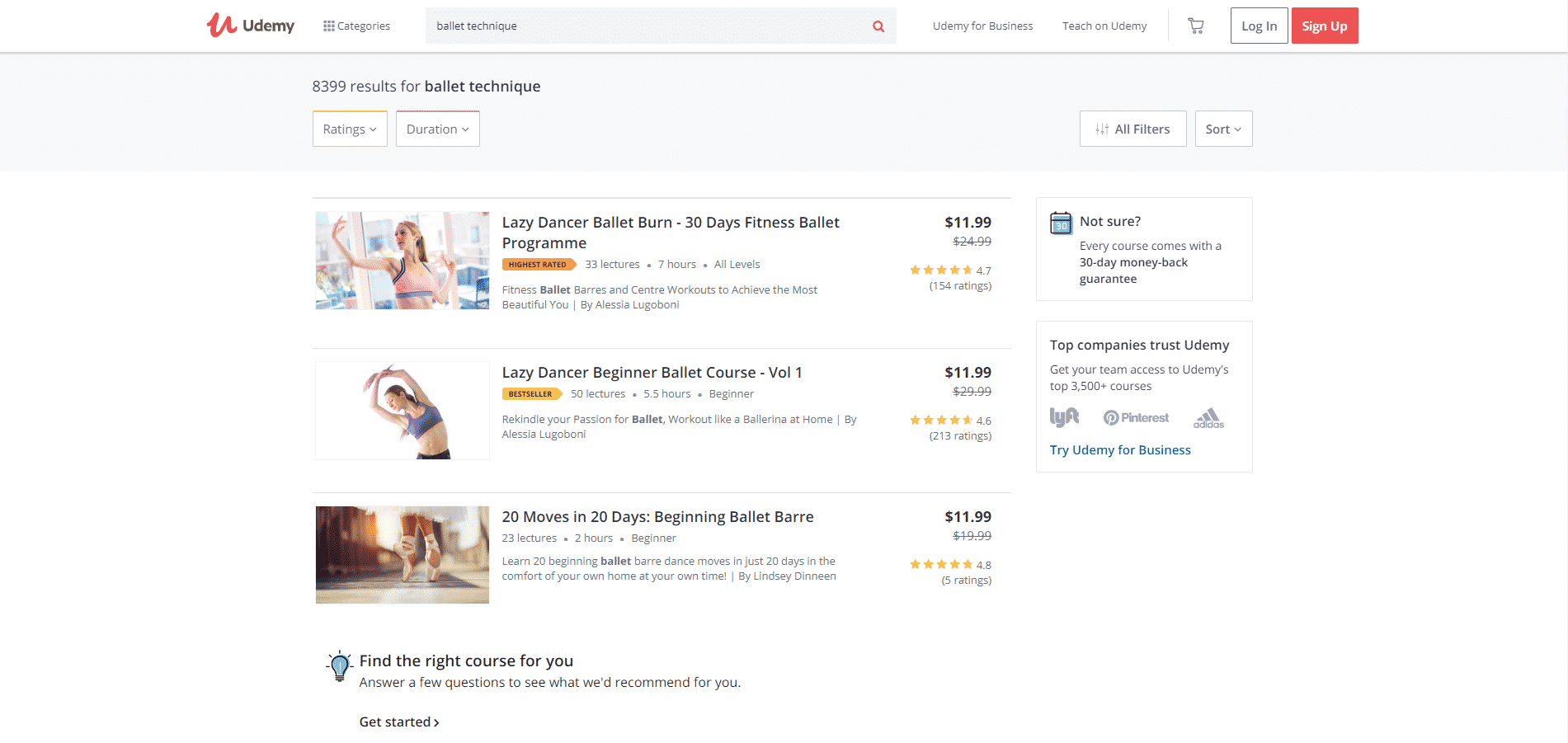Click the 4.6 star rating
Screen dimensions: 1568x743
[950, 421]
